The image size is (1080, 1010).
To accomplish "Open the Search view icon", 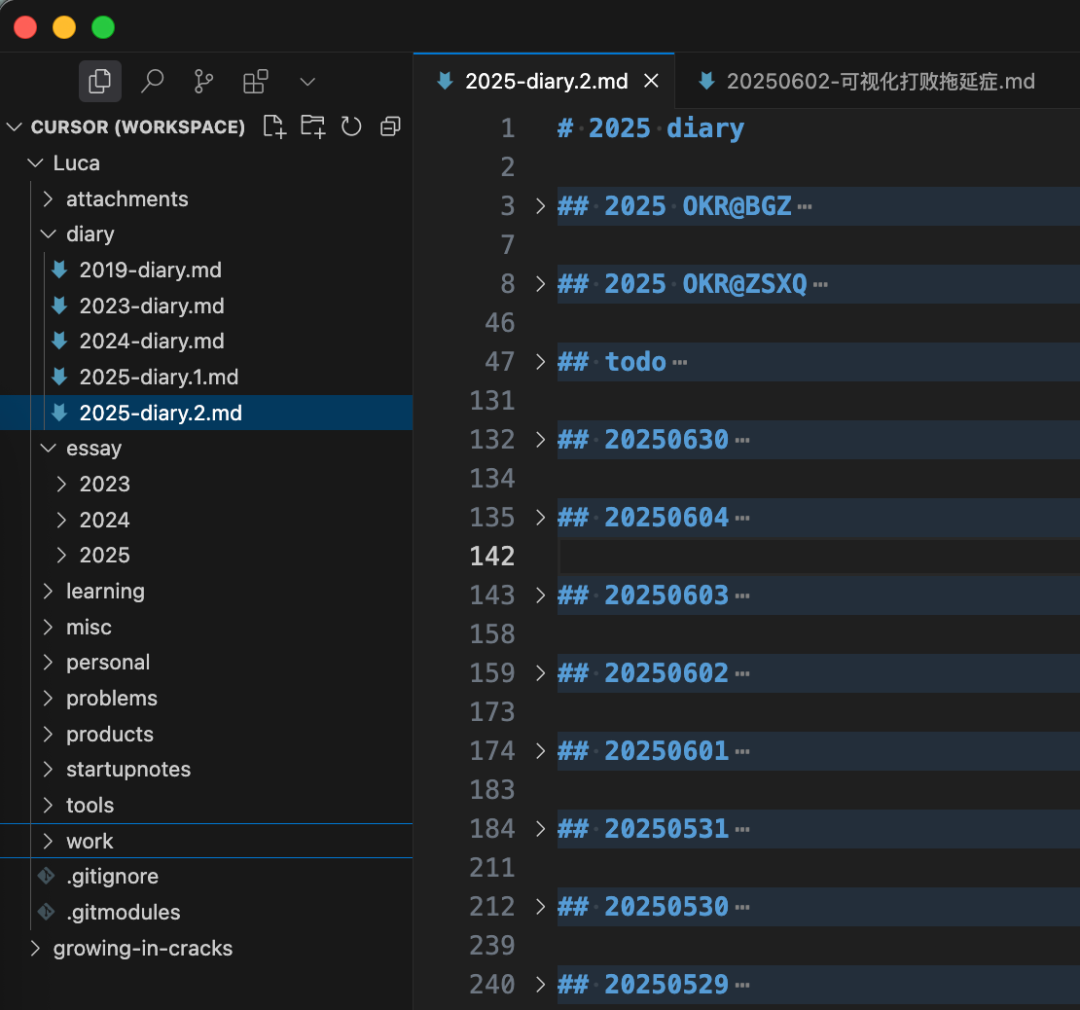I will (x=152, y=81).
